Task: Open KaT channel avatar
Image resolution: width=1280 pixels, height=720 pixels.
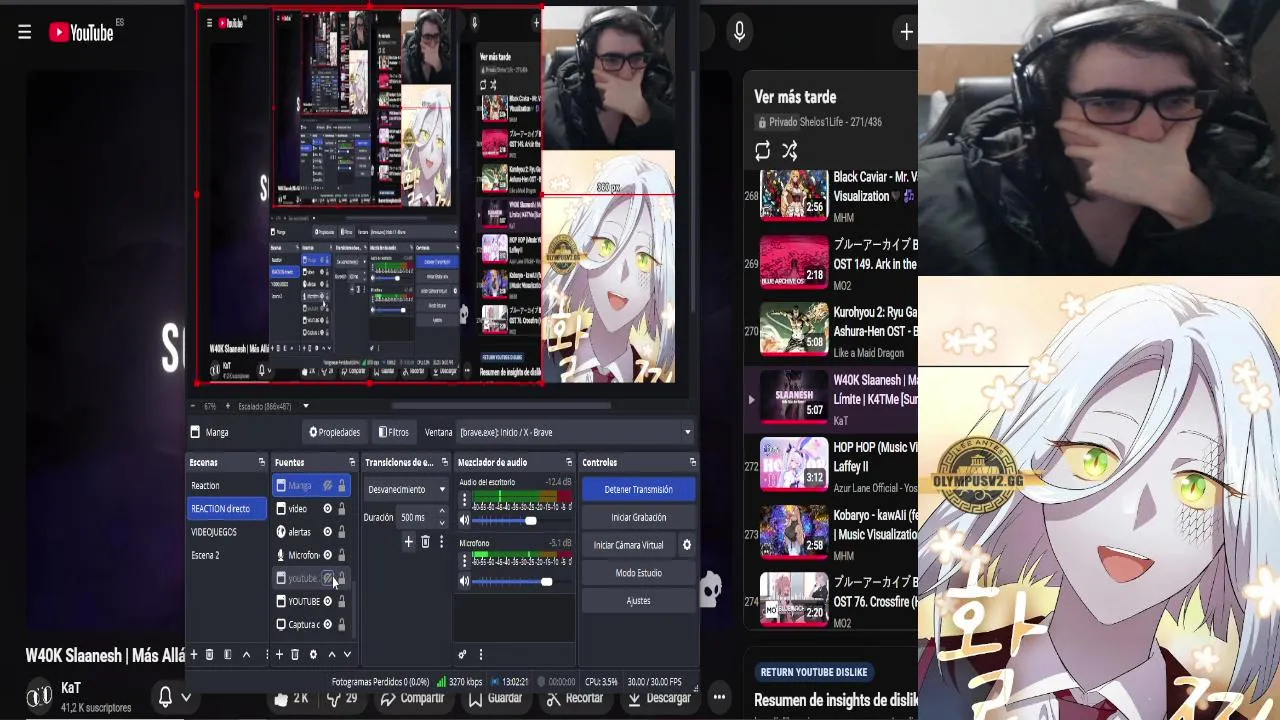Action: tap(39, 696)
